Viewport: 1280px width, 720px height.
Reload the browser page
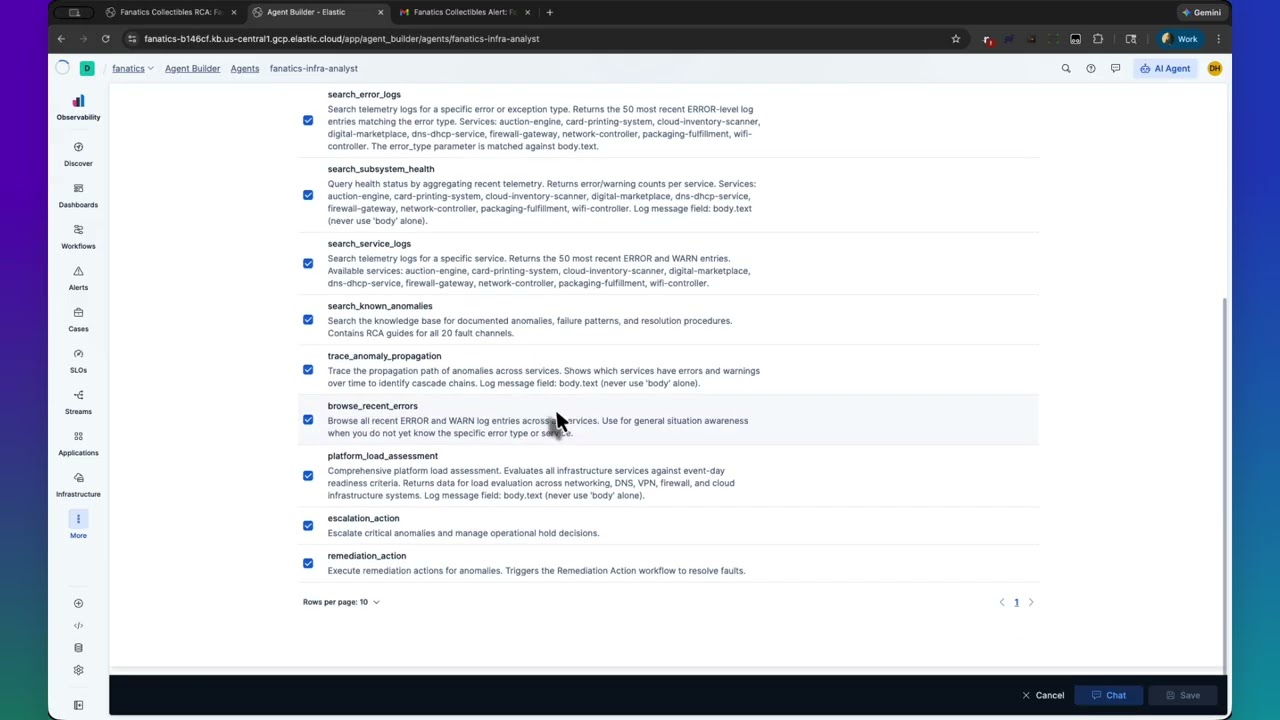point(105,39)
